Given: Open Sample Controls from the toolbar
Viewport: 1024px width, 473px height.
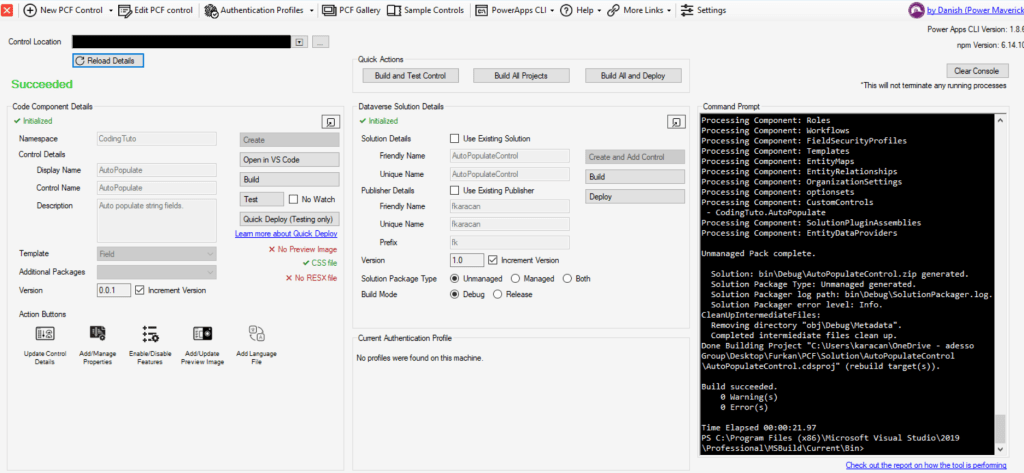Looking at the screenshot, I should click(426, 10).
